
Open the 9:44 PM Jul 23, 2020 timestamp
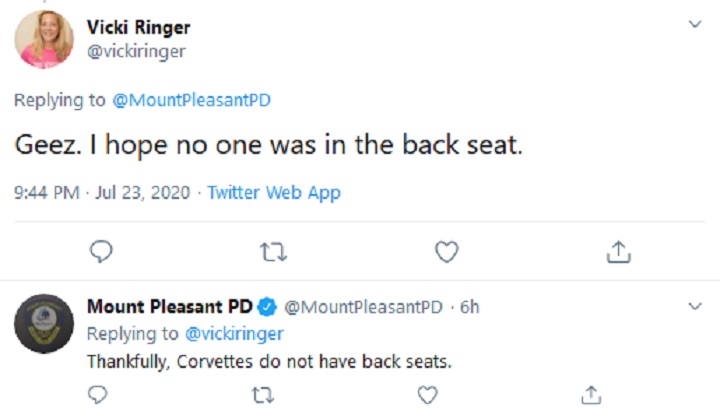click(x=102, y=192)
